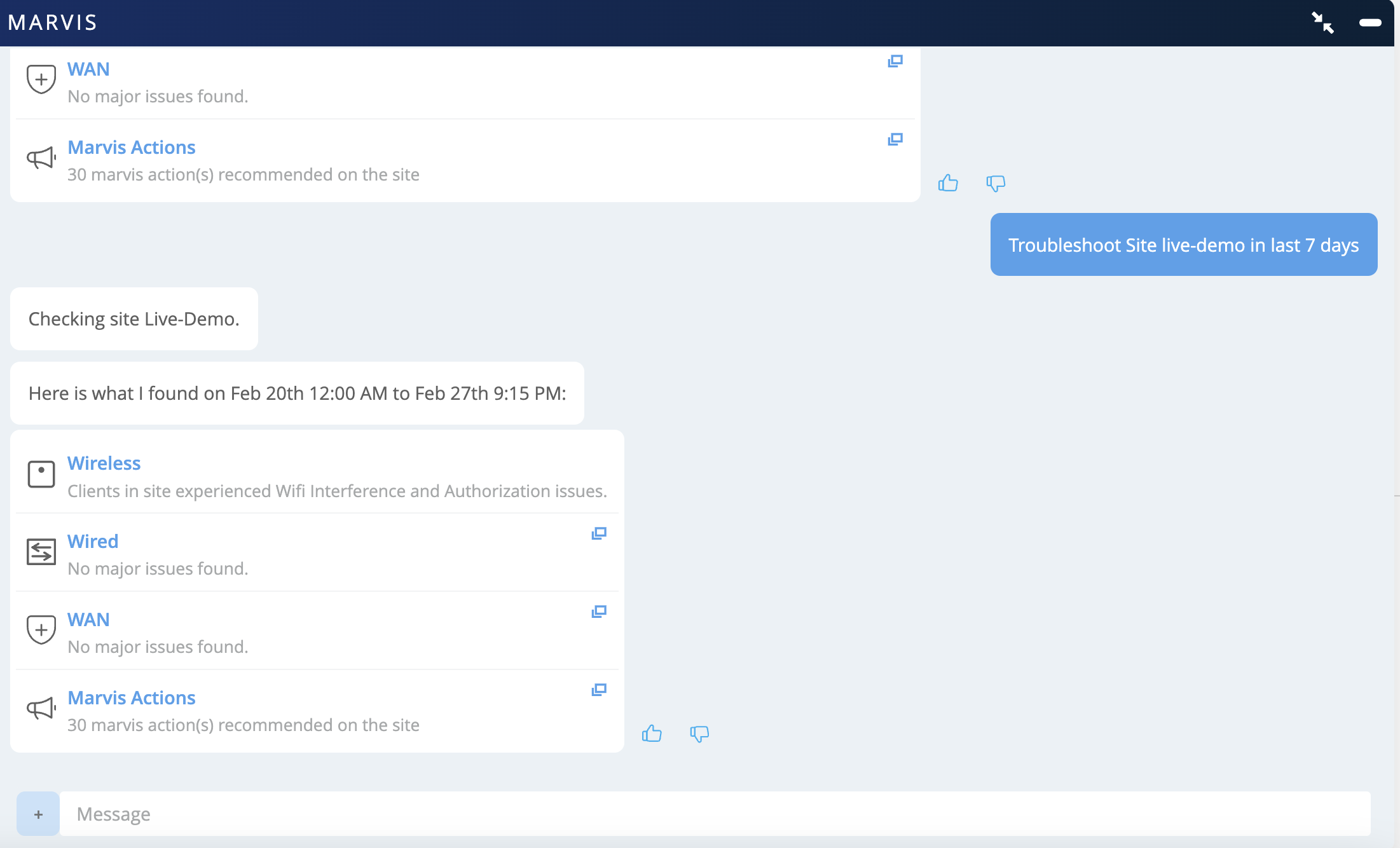Open the Wireless link

(104, 463)
